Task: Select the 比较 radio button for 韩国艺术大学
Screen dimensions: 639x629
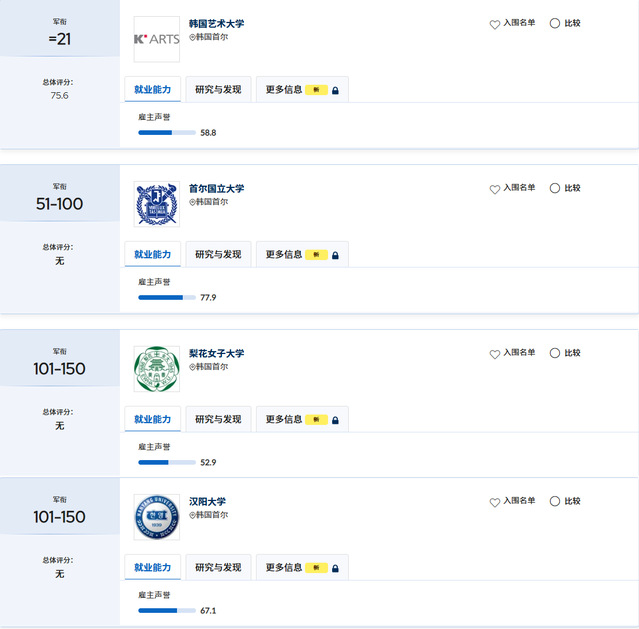Action: 555,24
